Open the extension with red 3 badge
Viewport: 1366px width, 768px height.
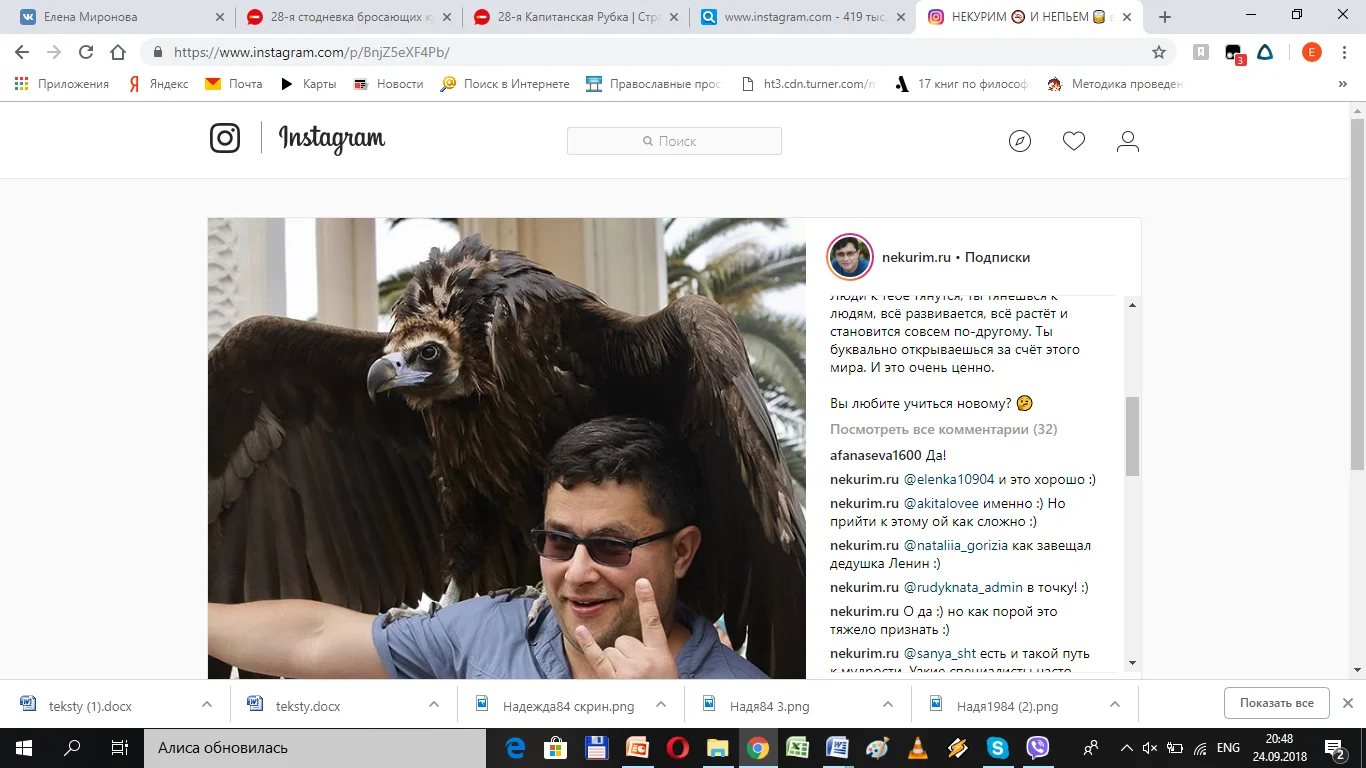click(1234, 54)
